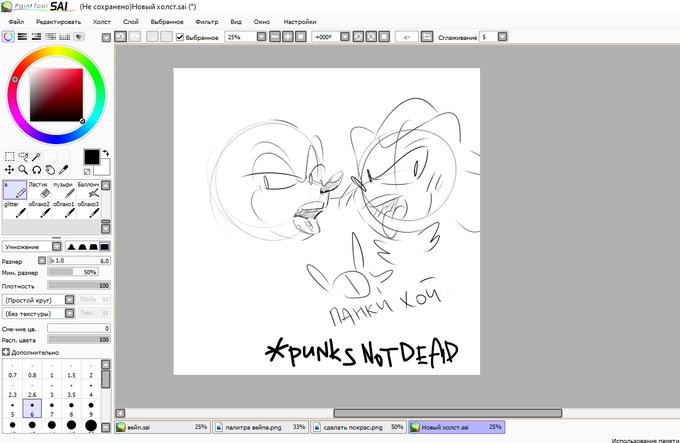Select brush size 9 preset

tap(91, 409)
